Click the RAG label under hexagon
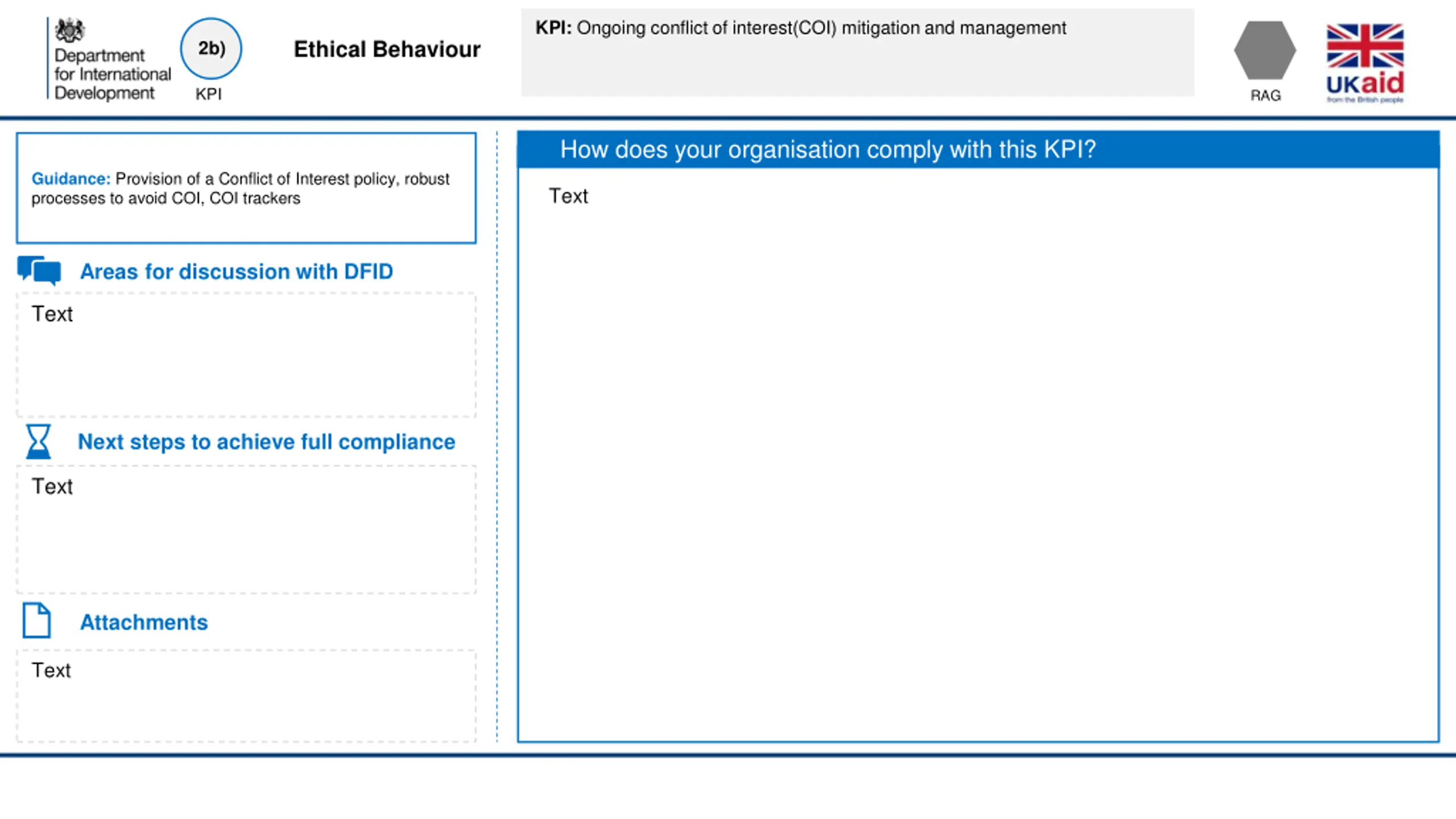1456x819 pixels. 1265,96
